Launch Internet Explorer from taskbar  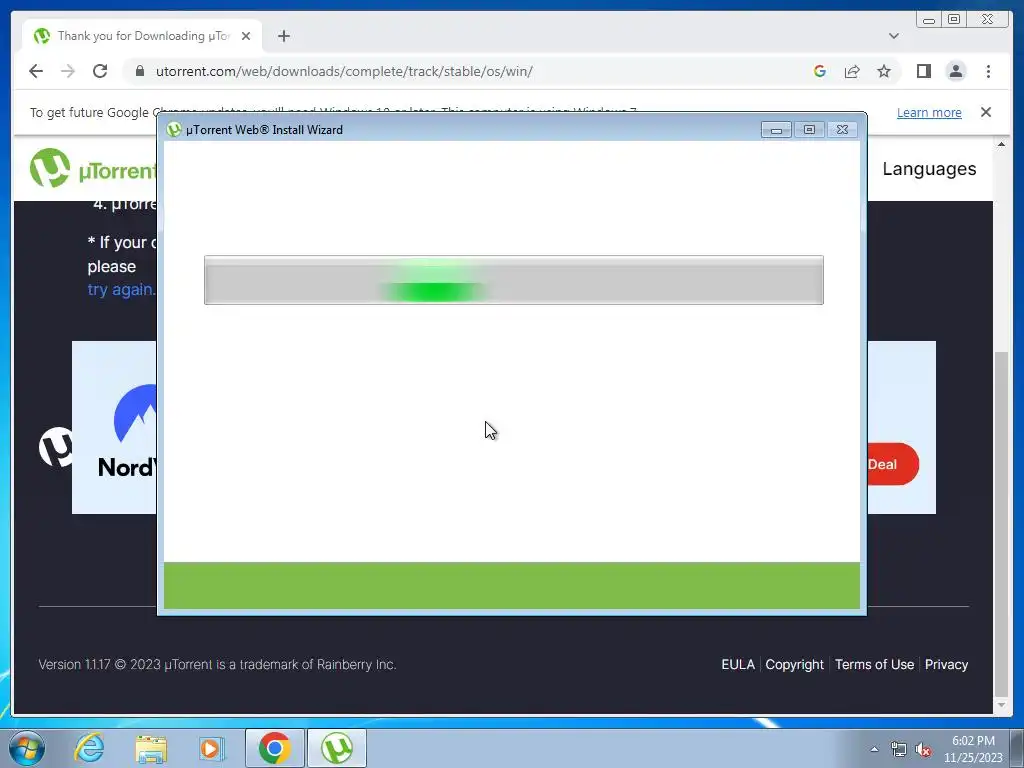(x=89, y=748)
